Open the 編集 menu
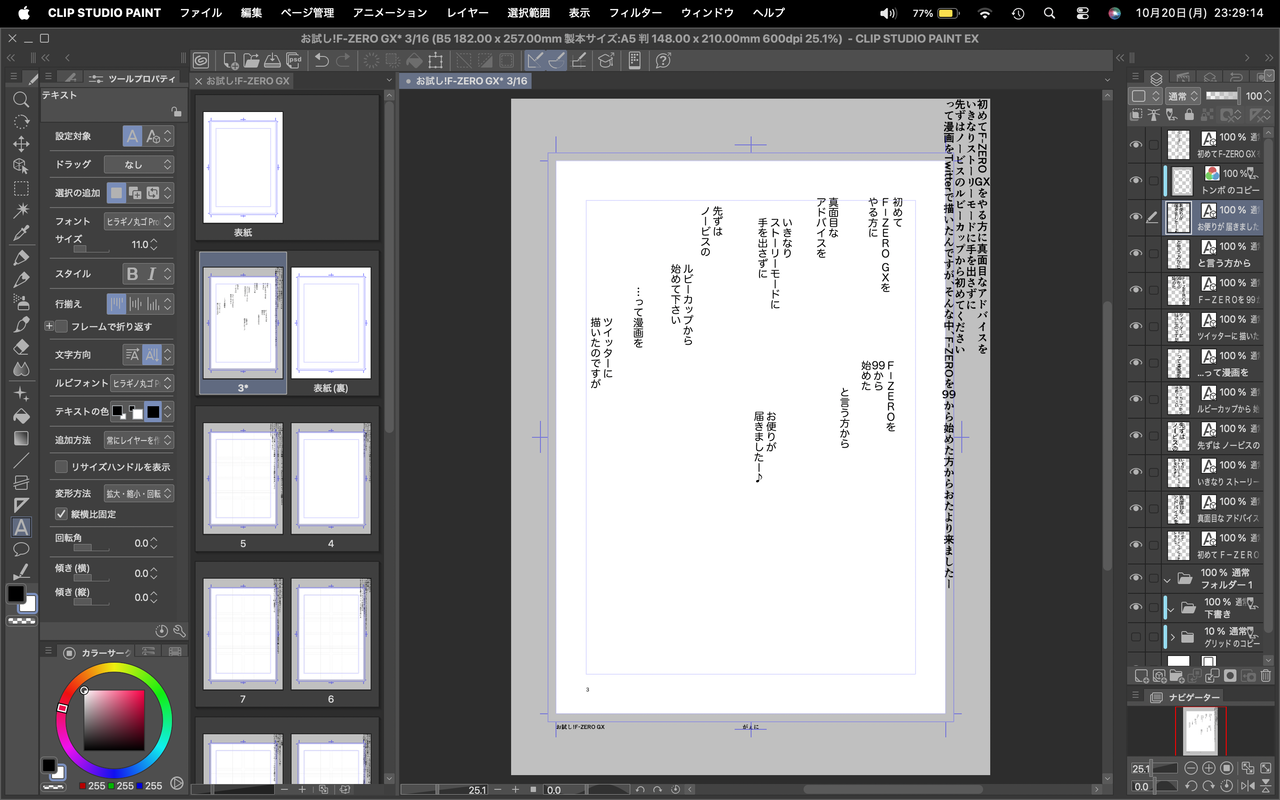 coord(251,13)
